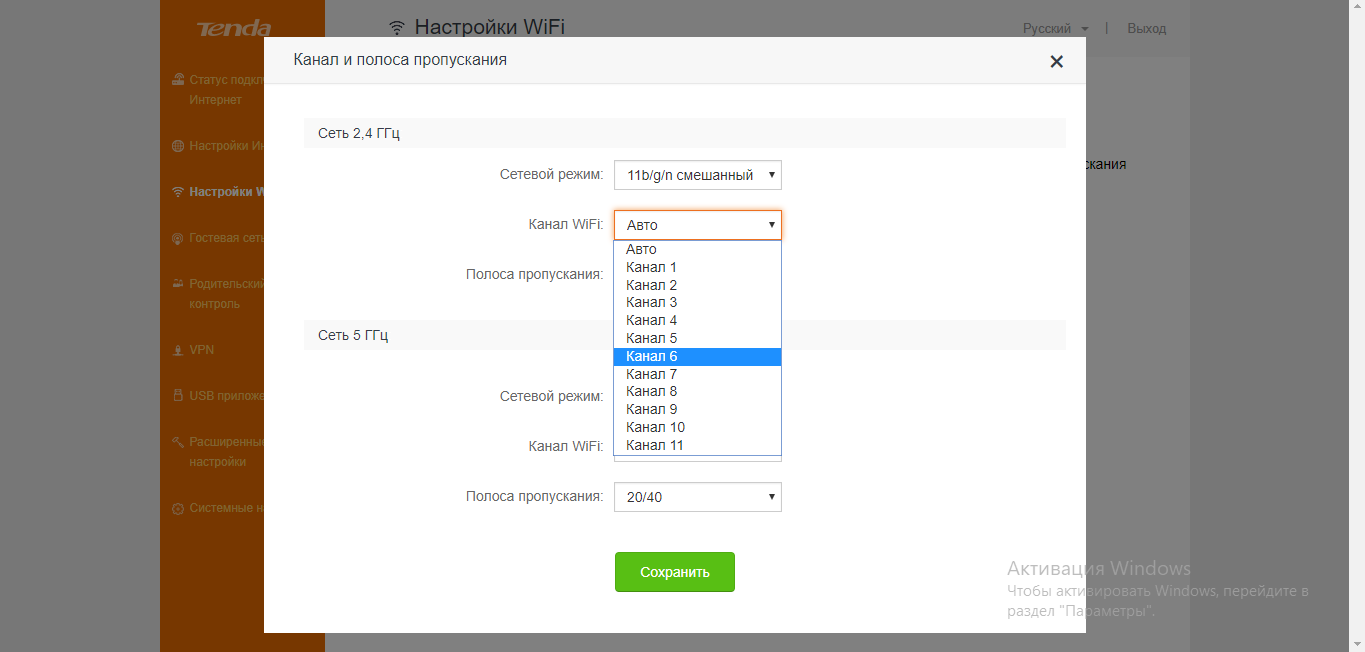
Task: Click the green Сохранить button
Action: point(674,572)
